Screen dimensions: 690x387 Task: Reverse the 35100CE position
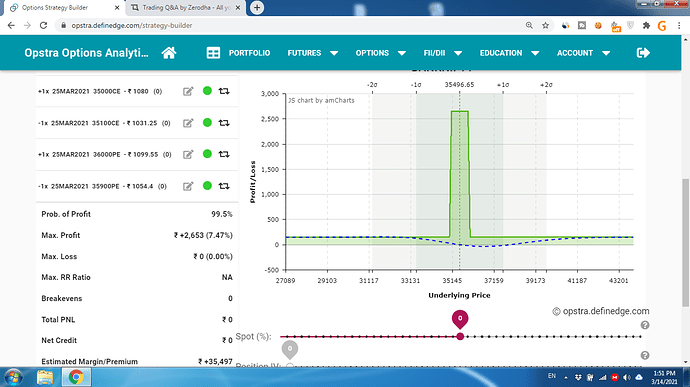tap(224, 123)
